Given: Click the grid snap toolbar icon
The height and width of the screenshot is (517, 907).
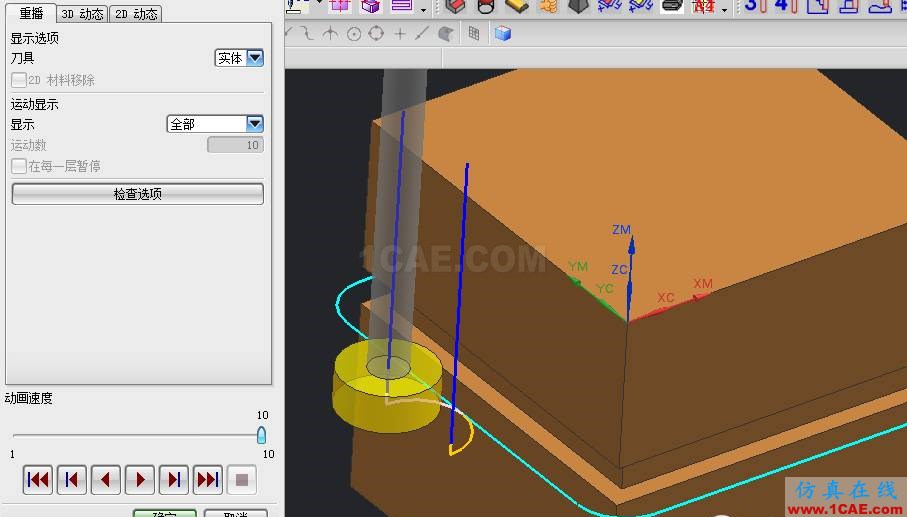Looking at the screenshot, I should (x=474, y=34).
